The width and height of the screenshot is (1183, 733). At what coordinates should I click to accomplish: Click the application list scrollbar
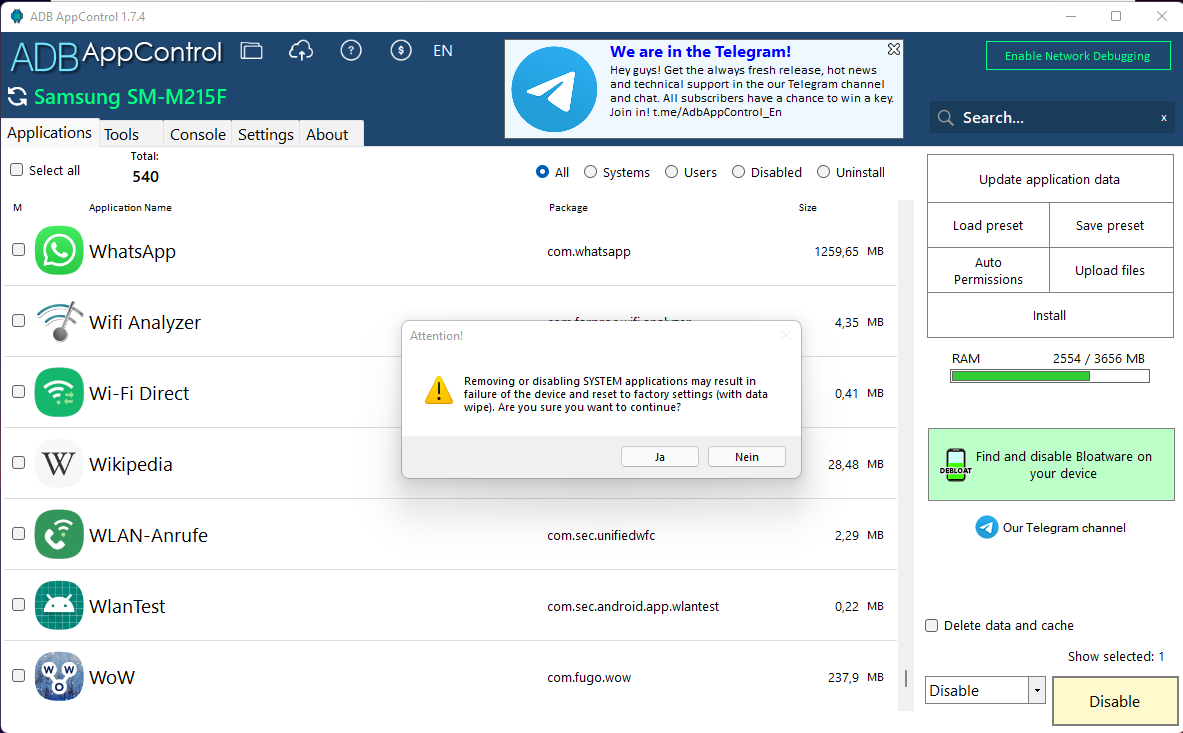tap(905, 455)
